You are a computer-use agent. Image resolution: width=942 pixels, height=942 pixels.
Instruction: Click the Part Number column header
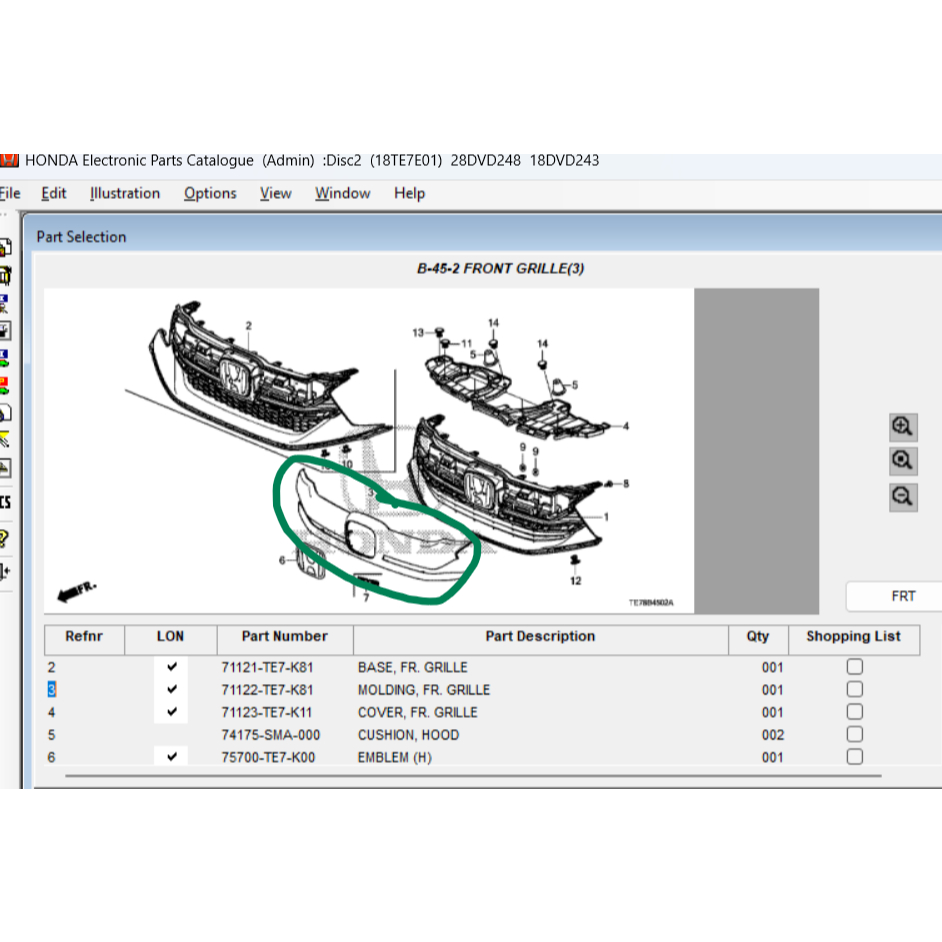(x=284, y=637)
